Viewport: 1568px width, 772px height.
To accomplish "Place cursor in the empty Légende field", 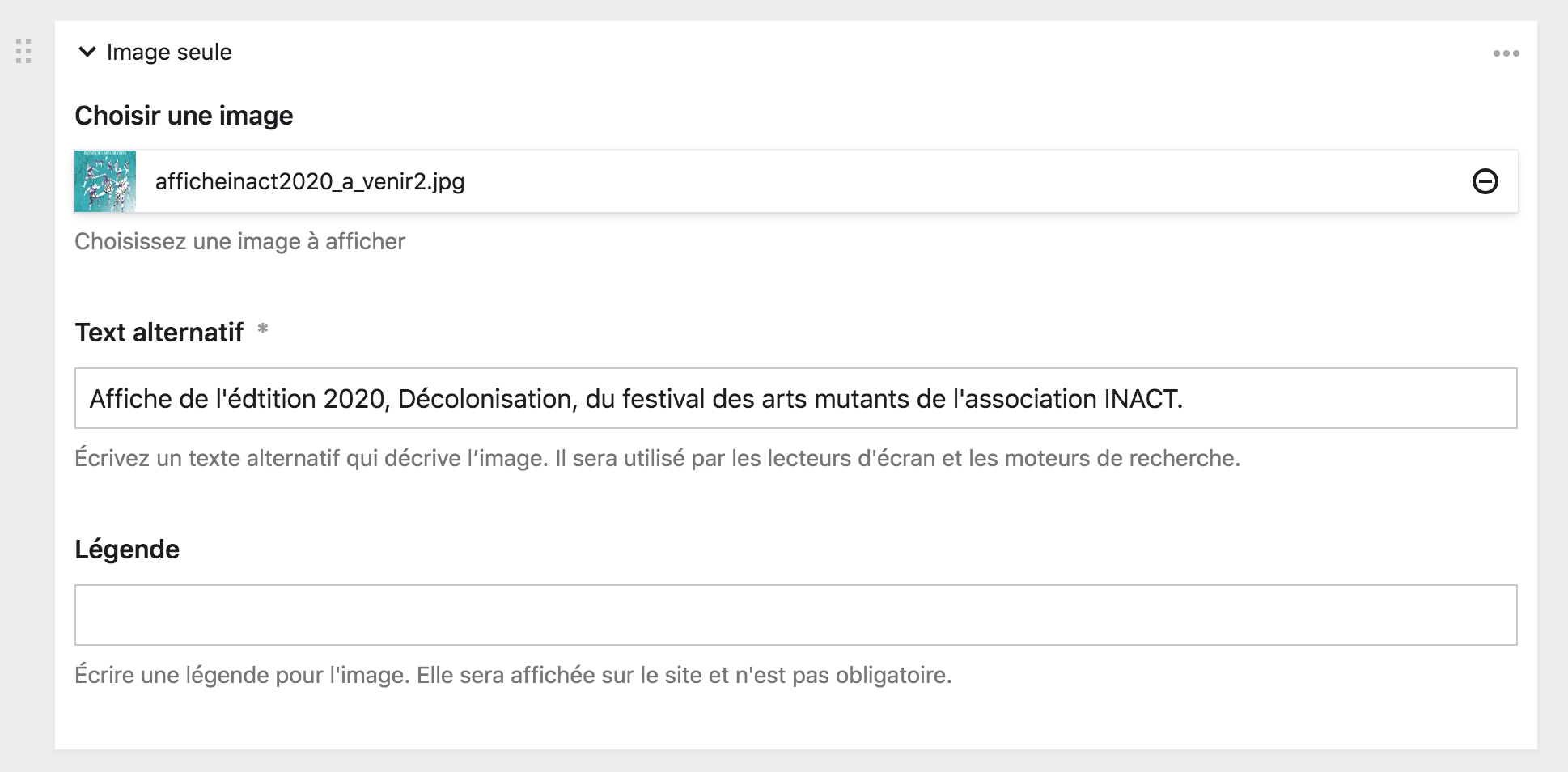I will (797, 615).
